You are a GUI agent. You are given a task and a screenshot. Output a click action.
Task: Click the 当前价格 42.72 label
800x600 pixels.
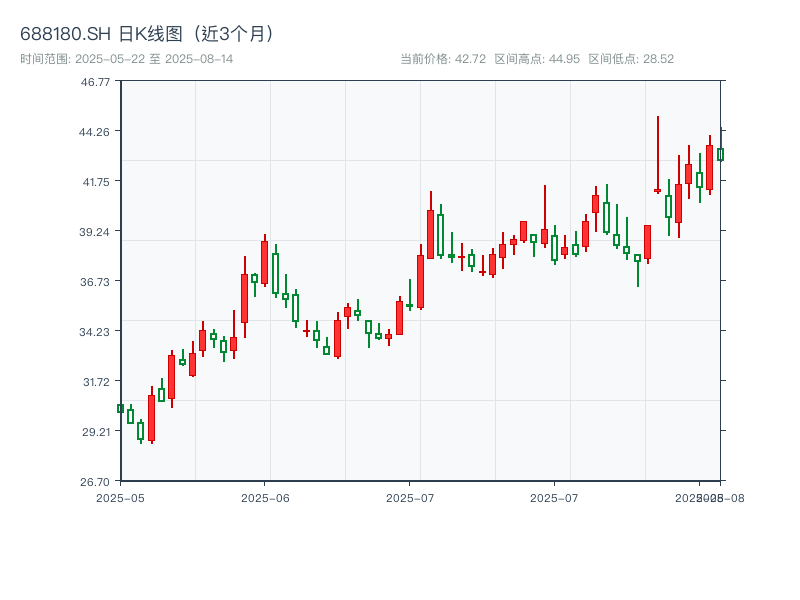point(443,59)
